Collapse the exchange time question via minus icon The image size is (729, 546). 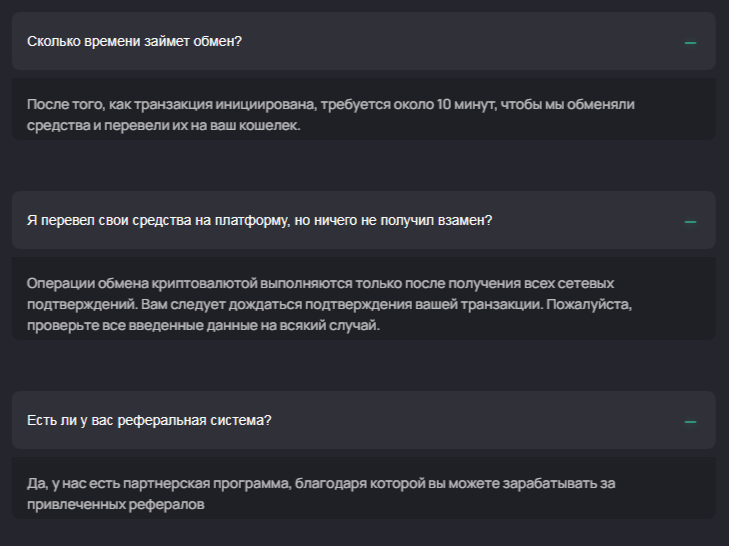[x=690, y=43]
